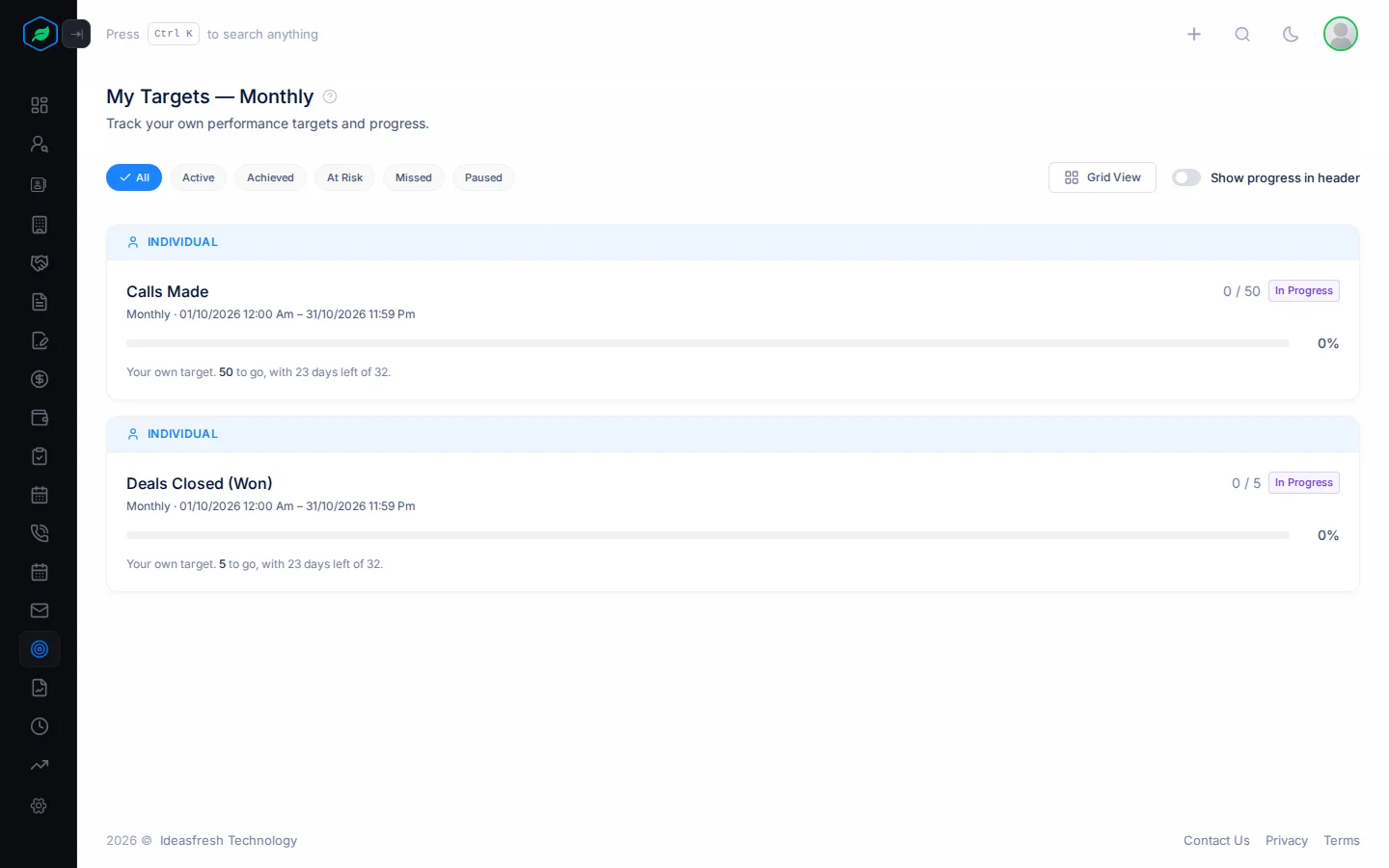Viewport: 1389px width, 868px height.
Task: Open the dashboard grid icon in sidebar
Action: click(x=40, y=105)
